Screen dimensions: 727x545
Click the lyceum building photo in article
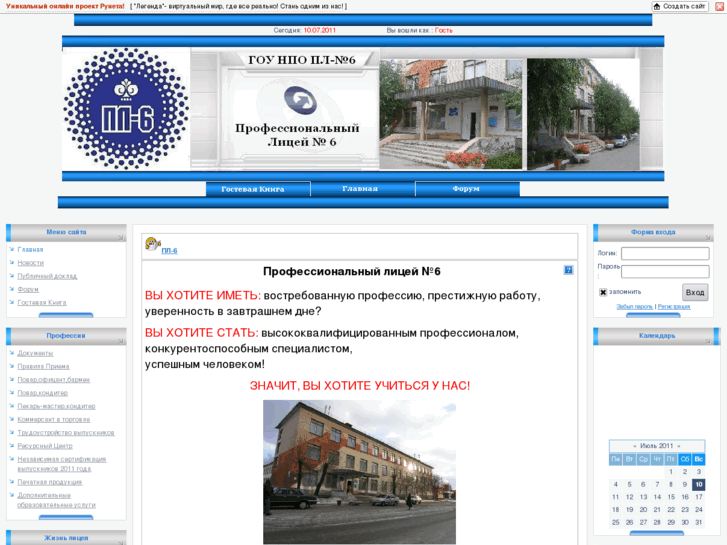pos(359,472)
